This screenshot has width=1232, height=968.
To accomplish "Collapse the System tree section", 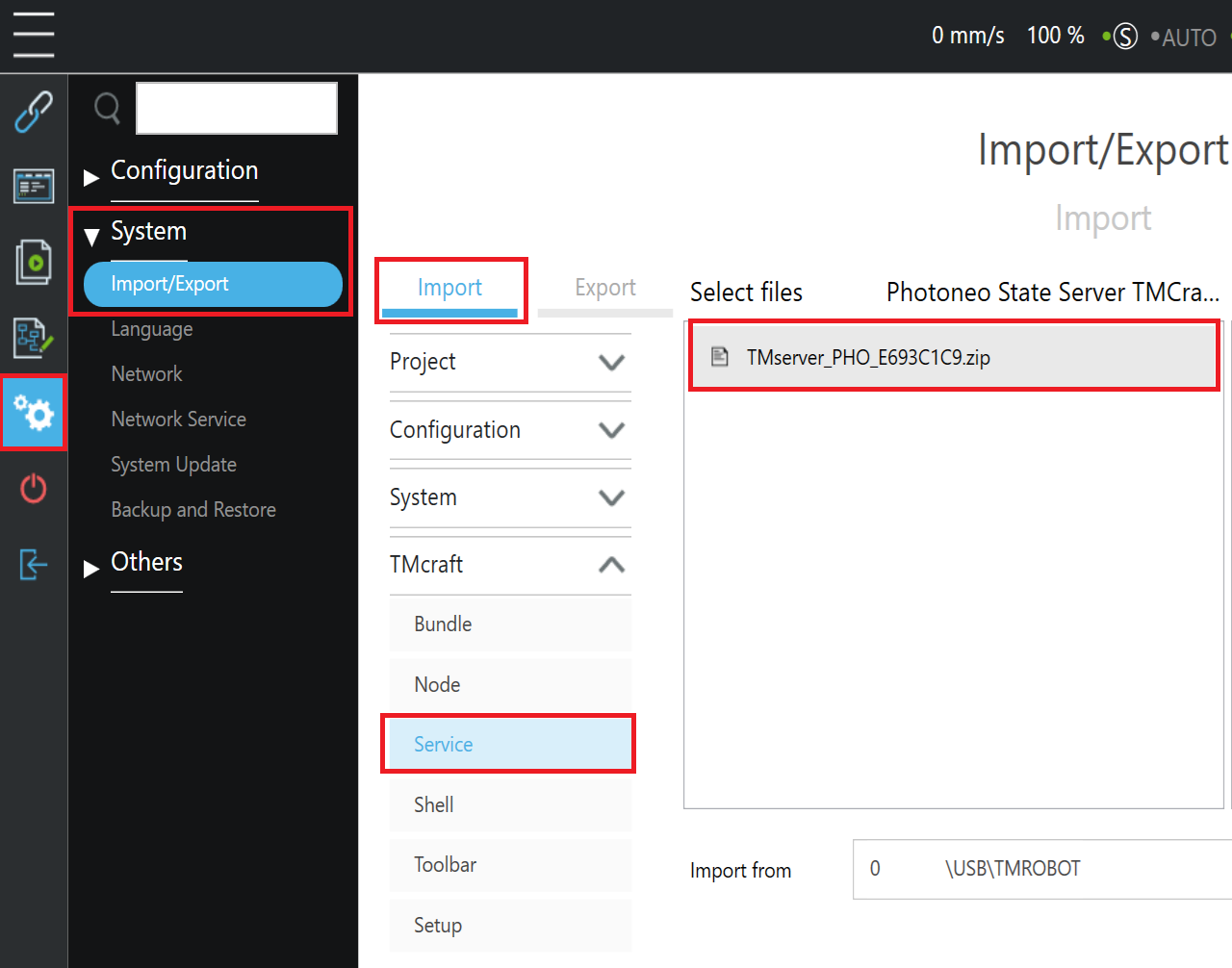I will [136, 232].
